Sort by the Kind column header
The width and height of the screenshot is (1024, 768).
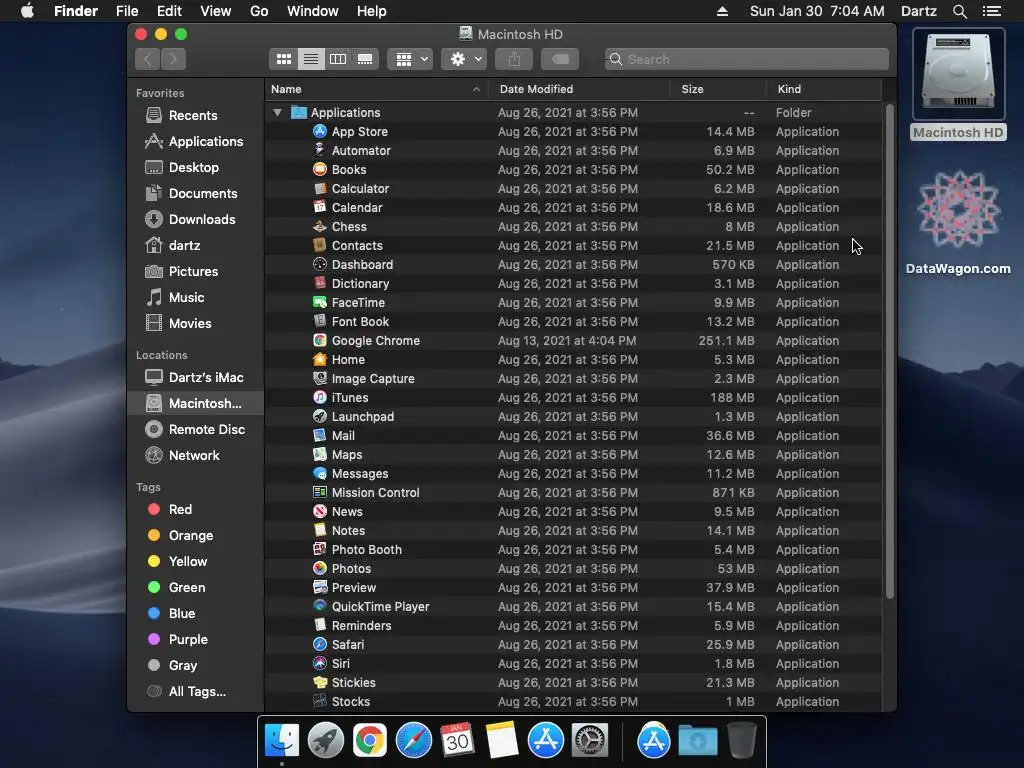(824, 89)
